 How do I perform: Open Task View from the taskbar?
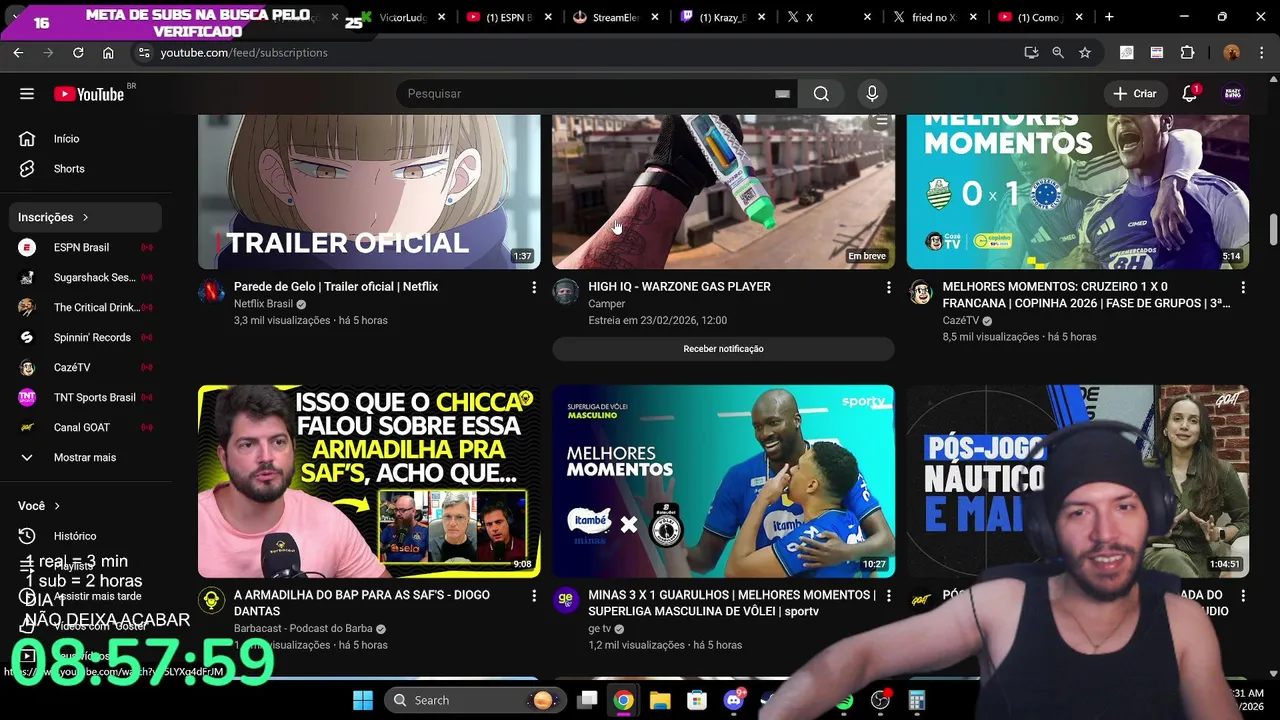click(587, 700)
